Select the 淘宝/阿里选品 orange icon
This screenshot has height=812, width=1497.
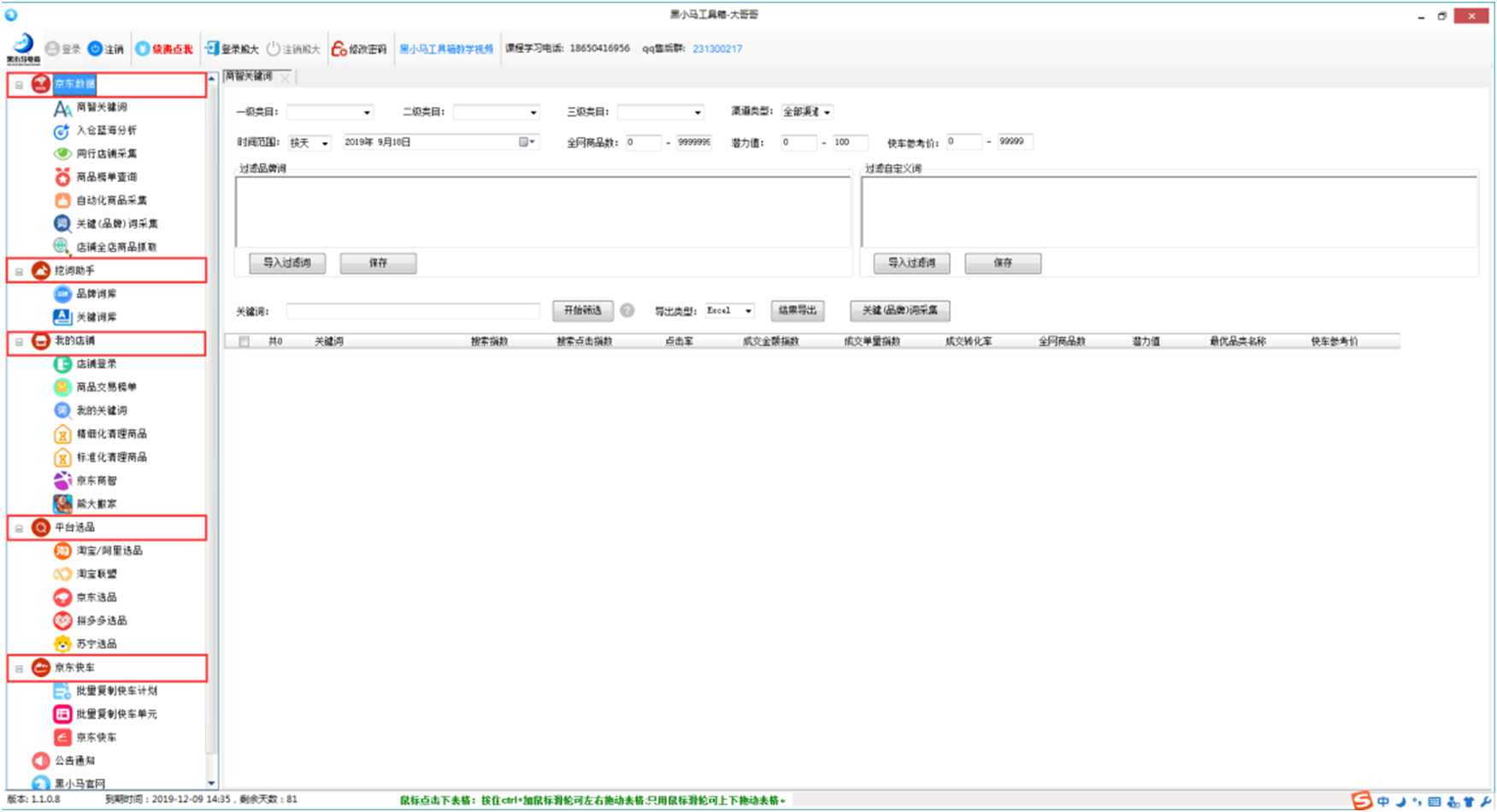[62, 550]
